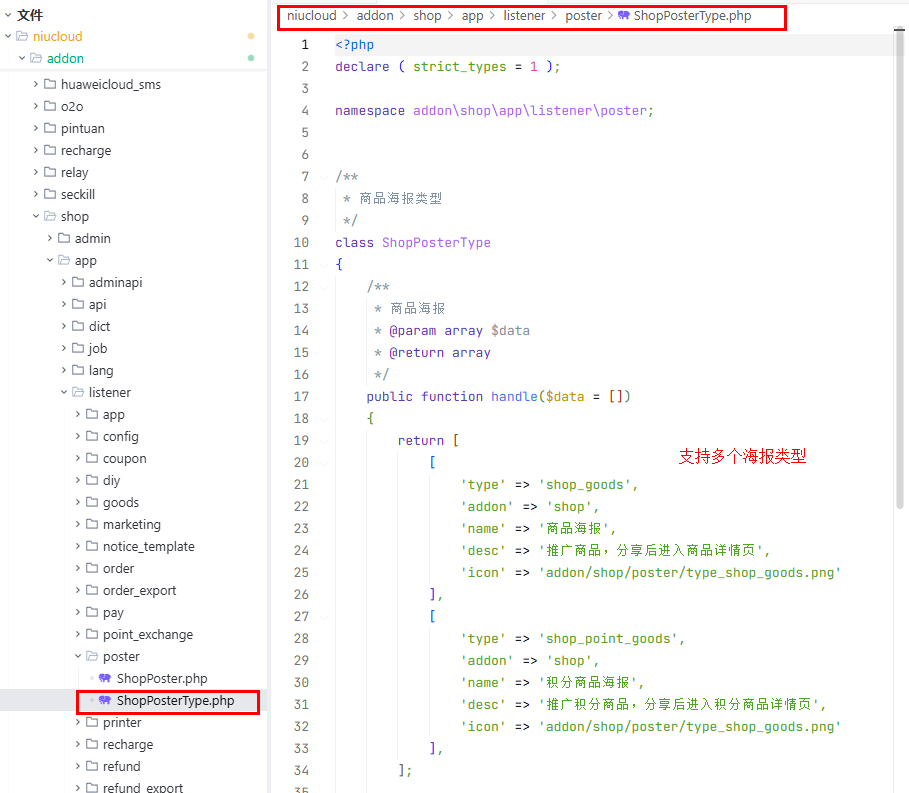The image size is (909, 793).
Task: Click the niucloud breadcrumb segment
Action: 311,16
